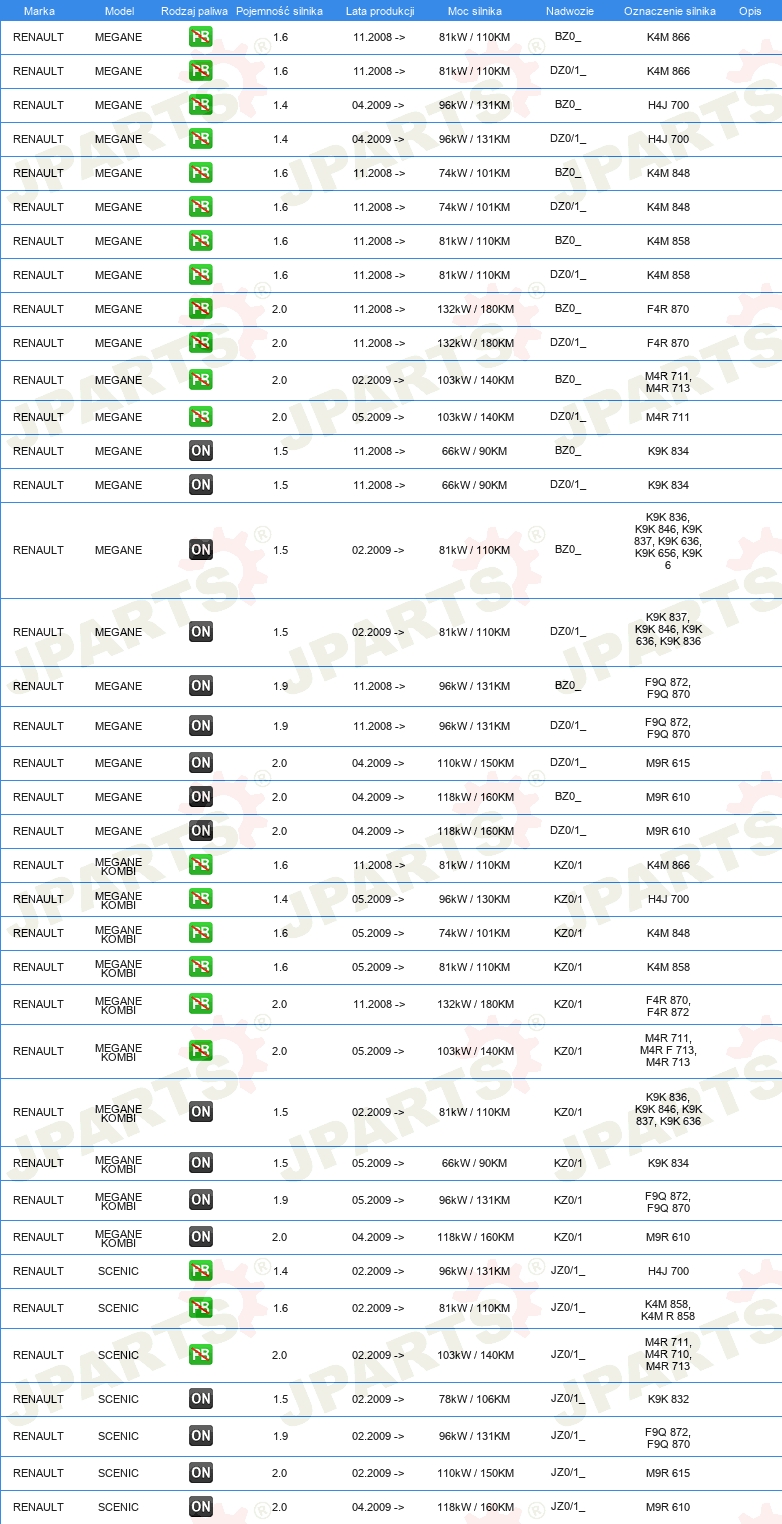
Task: Select the 'F4R 870, F4R 872' engine cell
Action: coord(668,1006)
